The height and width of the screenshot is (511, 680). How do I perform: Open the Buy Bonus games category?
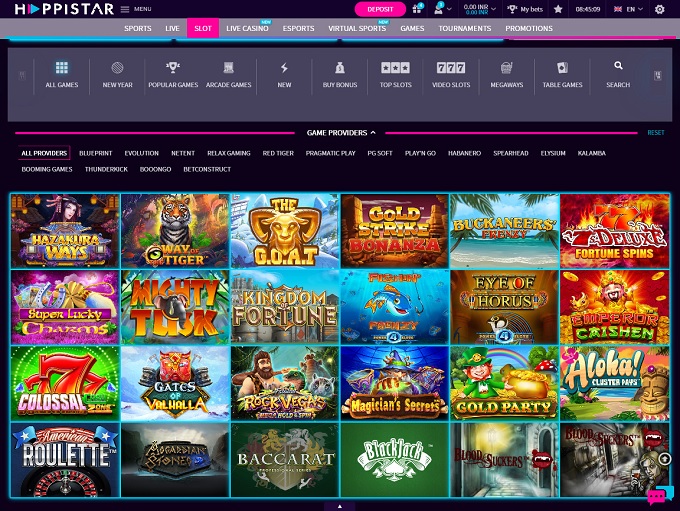(340, 75)
